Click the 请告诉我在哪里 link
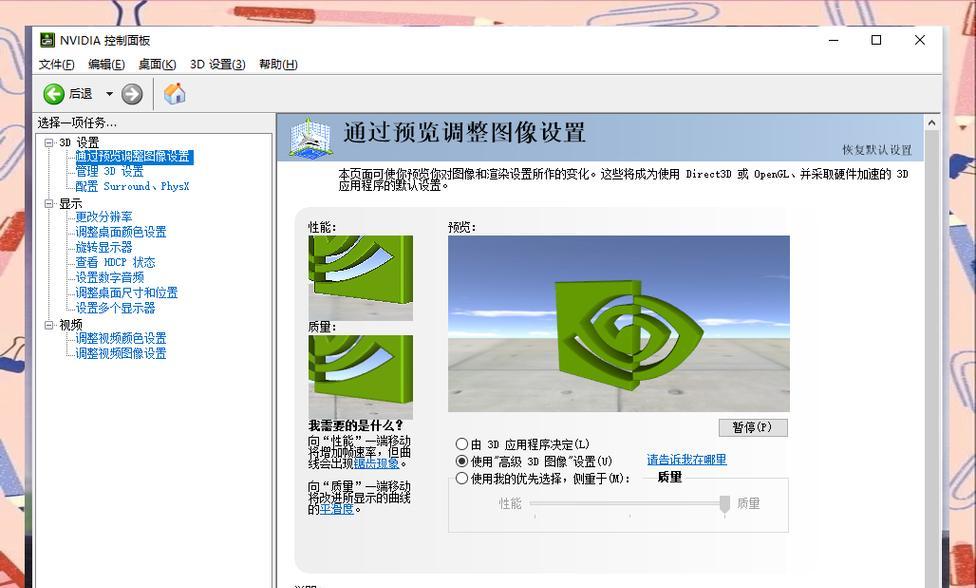This screenshot has width=976, height=588. click(687, 460)
